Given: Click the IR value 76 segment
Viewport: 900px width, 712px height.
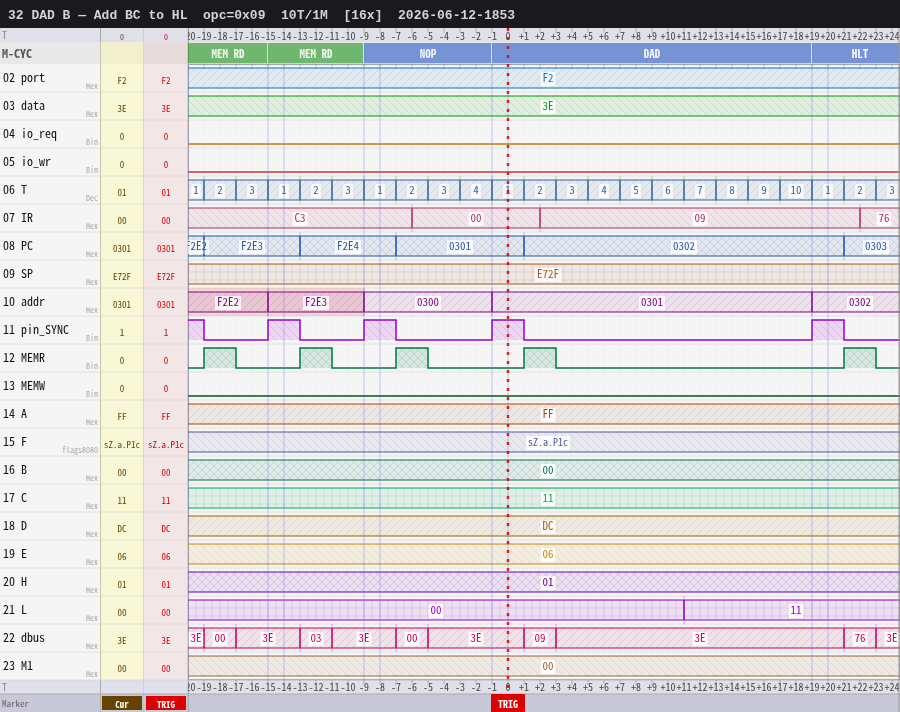Looking at the screenshot, I should coord(880,218).
